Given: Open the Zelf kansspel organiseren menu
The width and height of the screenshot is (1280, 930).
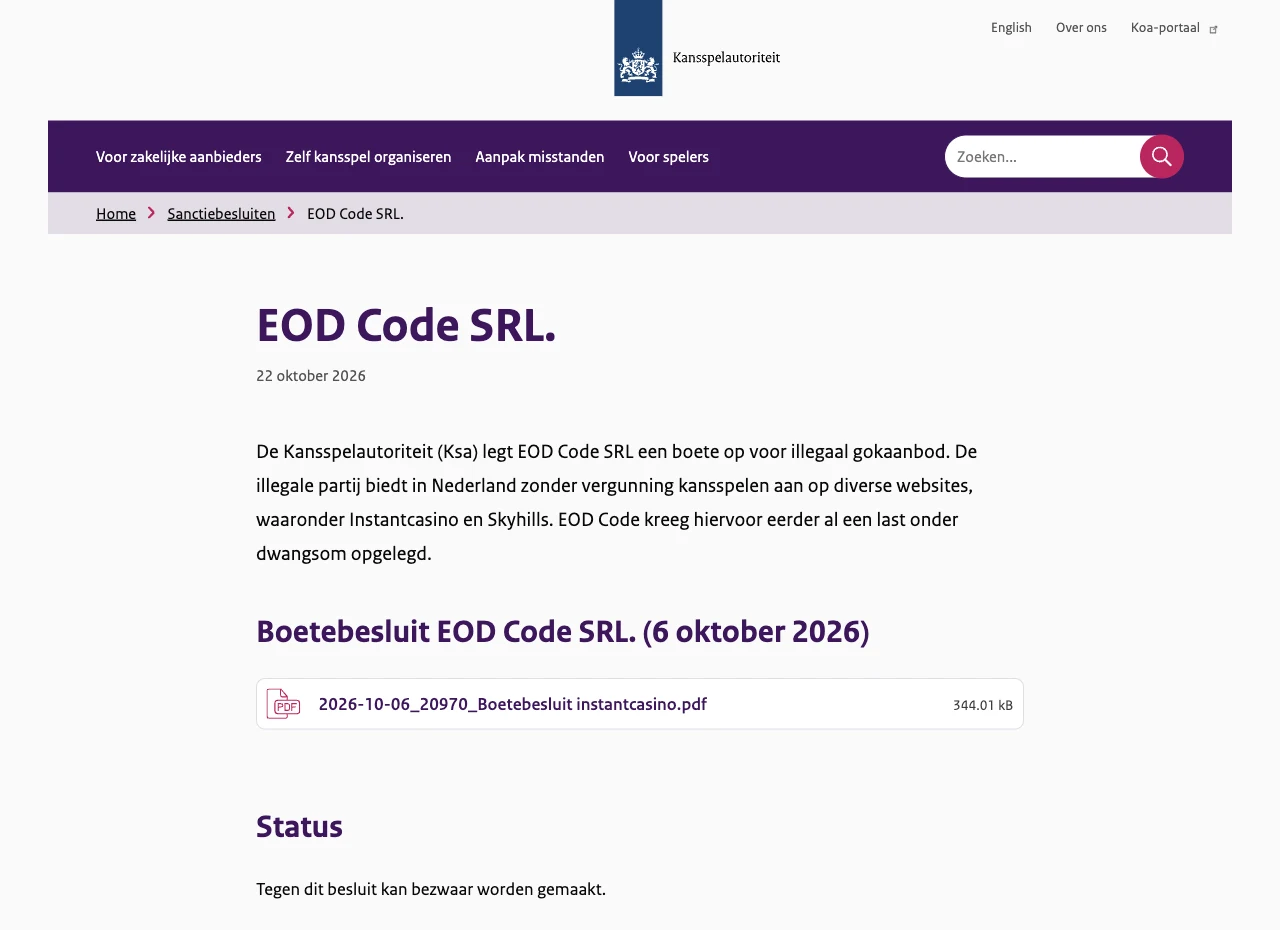Looking at the screenshot, I should (x=368, y=157).
